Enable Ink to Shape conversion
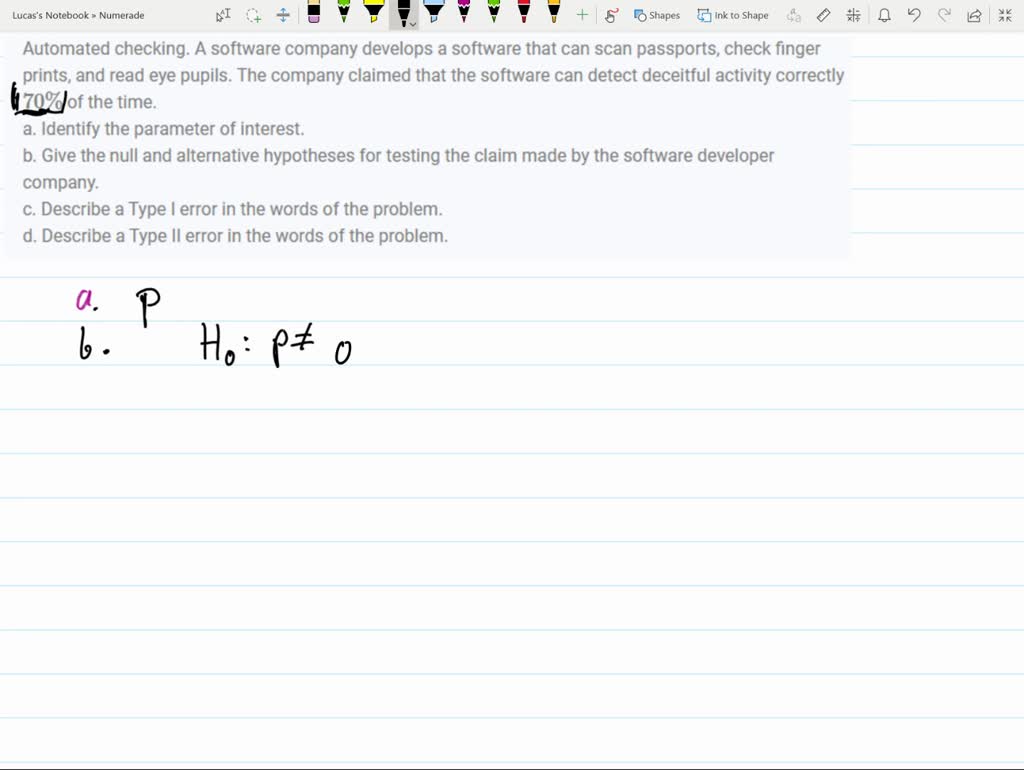 (x=733, y=15)
